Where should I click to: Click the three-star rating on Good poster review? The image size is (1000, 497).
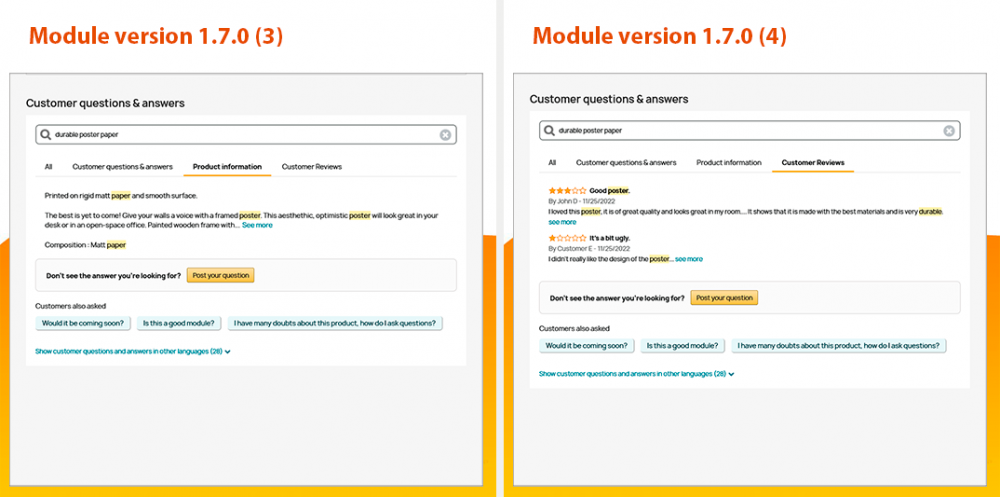[567, 190]
